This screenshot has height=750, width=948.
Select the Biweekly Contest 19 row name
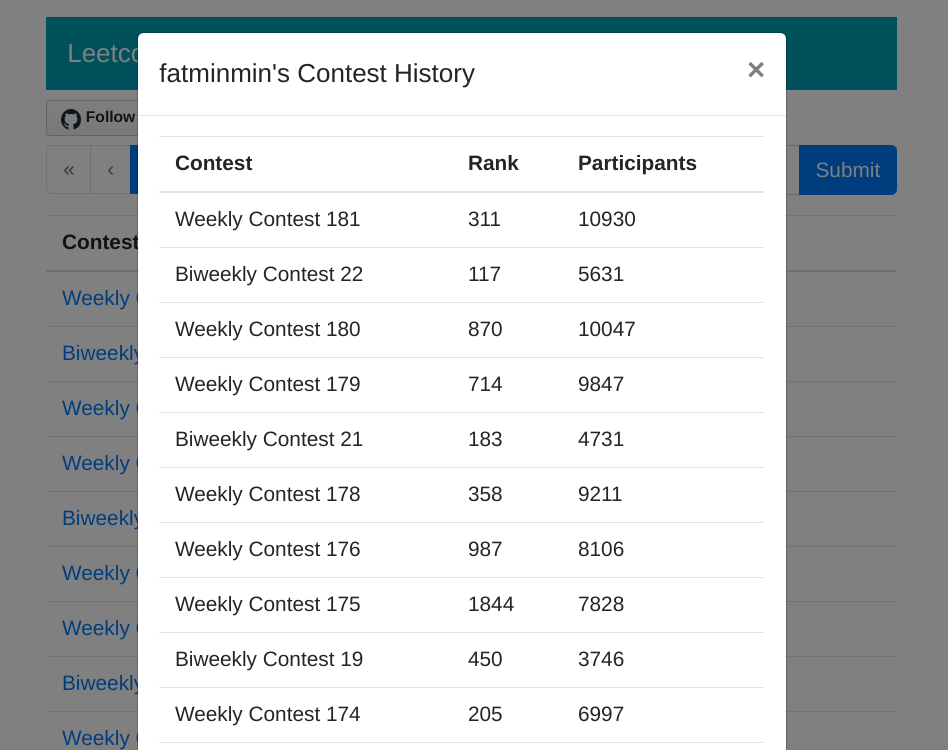(x=269, y=659)
